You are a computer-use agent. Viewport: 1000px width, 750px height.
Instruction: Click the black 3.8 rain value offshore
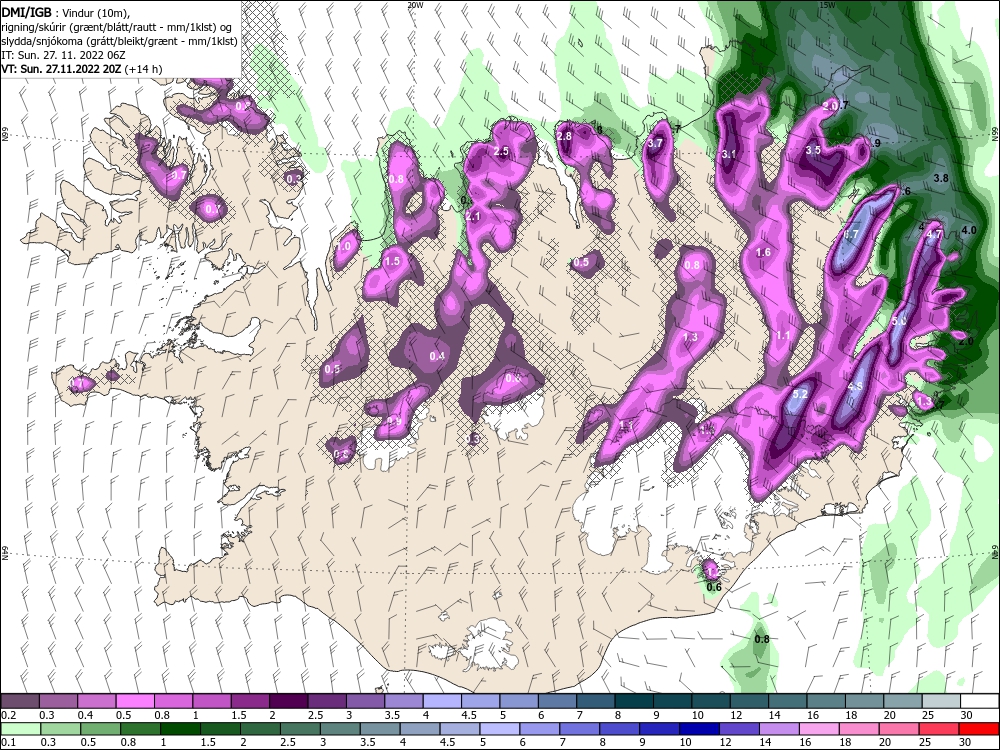tap(941, 179)
